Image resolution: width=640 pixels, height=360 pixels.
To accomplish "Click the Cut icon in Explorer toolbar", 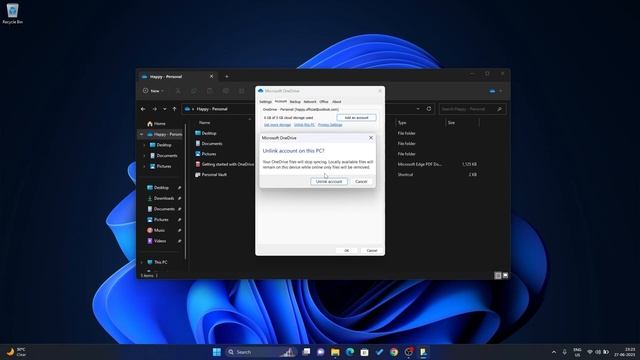I will tap(178, 91).
